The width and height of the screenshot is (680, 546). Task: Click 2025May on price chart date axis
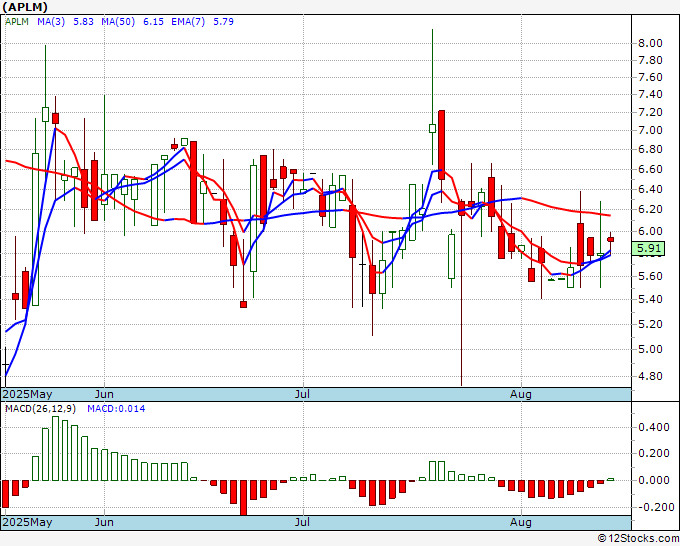tap(28, 394)
